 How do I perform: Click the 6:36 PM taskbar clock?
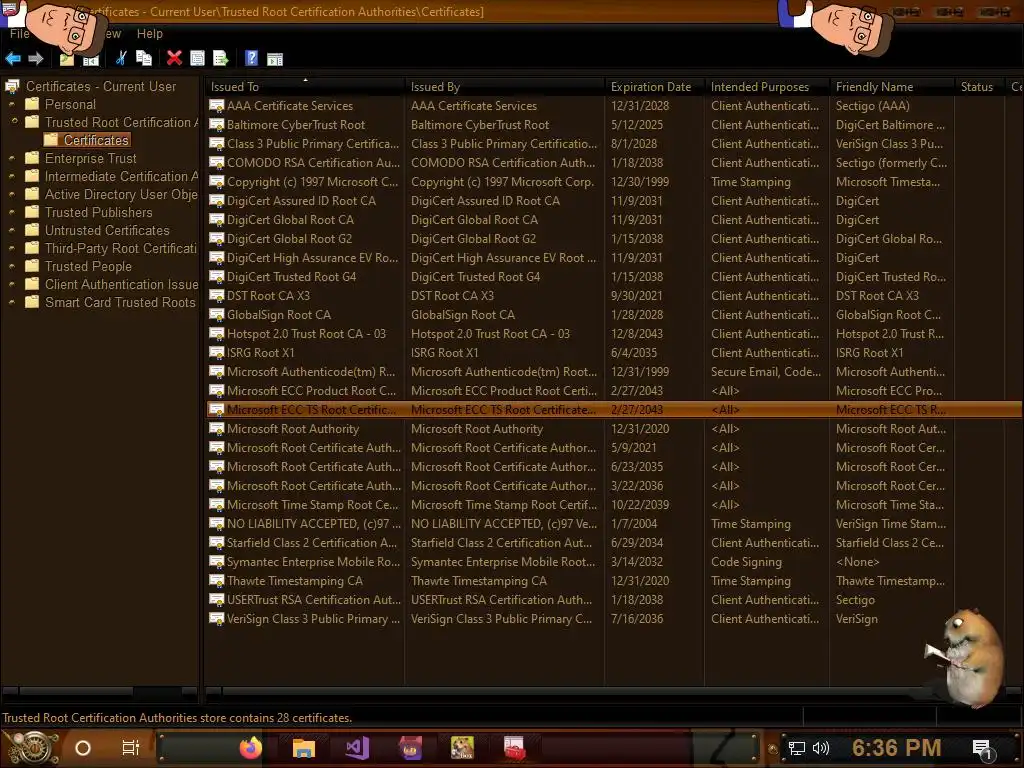tap(897, 748)
